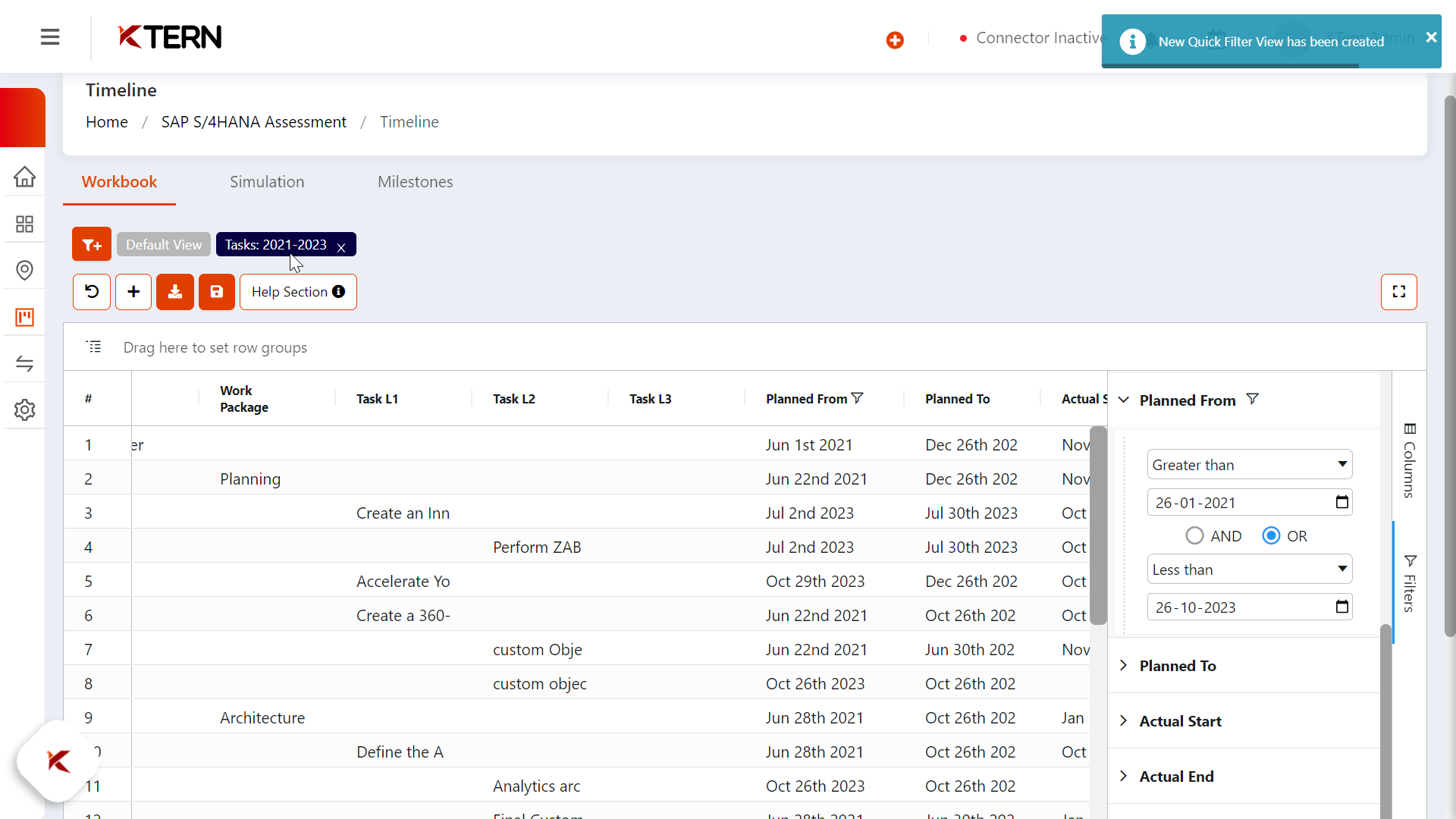Click the add quick filter button
Screen dimensions: 1456x819
click(x=92, y=244)
